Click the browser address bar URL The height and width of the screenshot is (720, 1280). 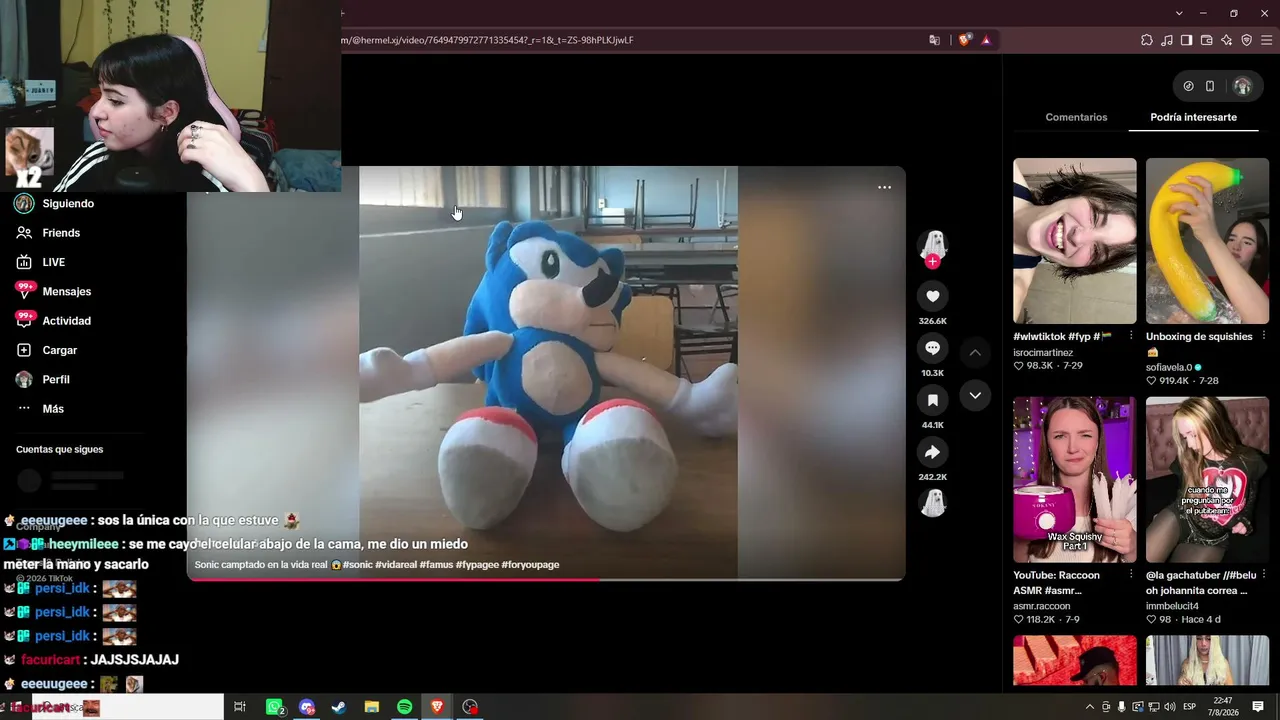coord(488,40)
